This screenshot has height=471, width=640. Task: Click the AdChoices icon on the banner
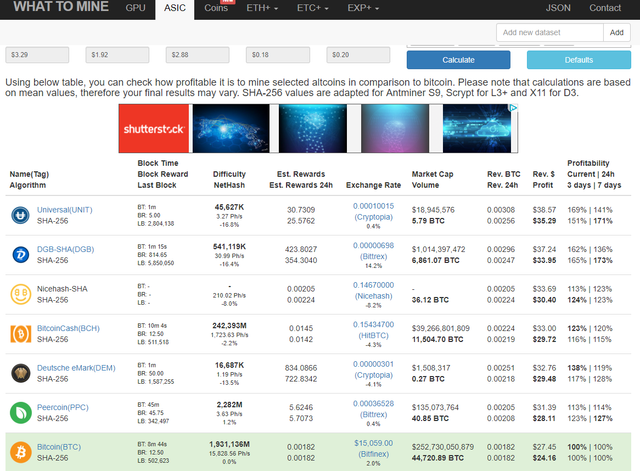513,108
